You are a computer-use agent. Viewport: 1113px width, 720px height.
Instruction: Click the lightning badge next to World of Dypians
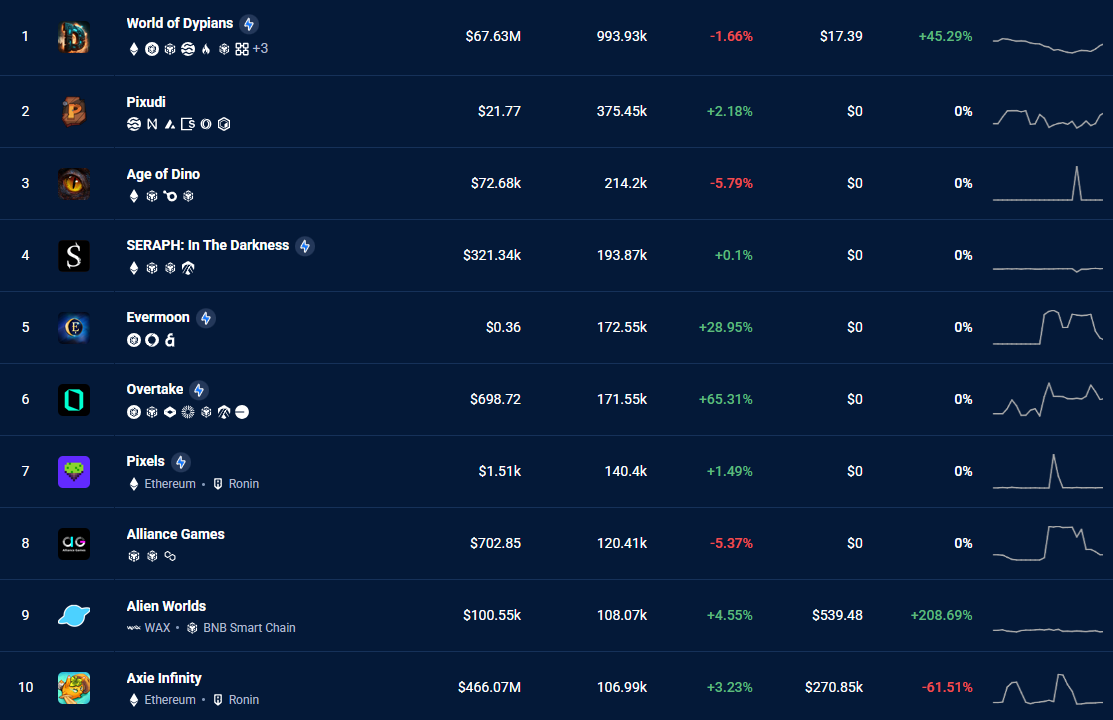[248, 24]
